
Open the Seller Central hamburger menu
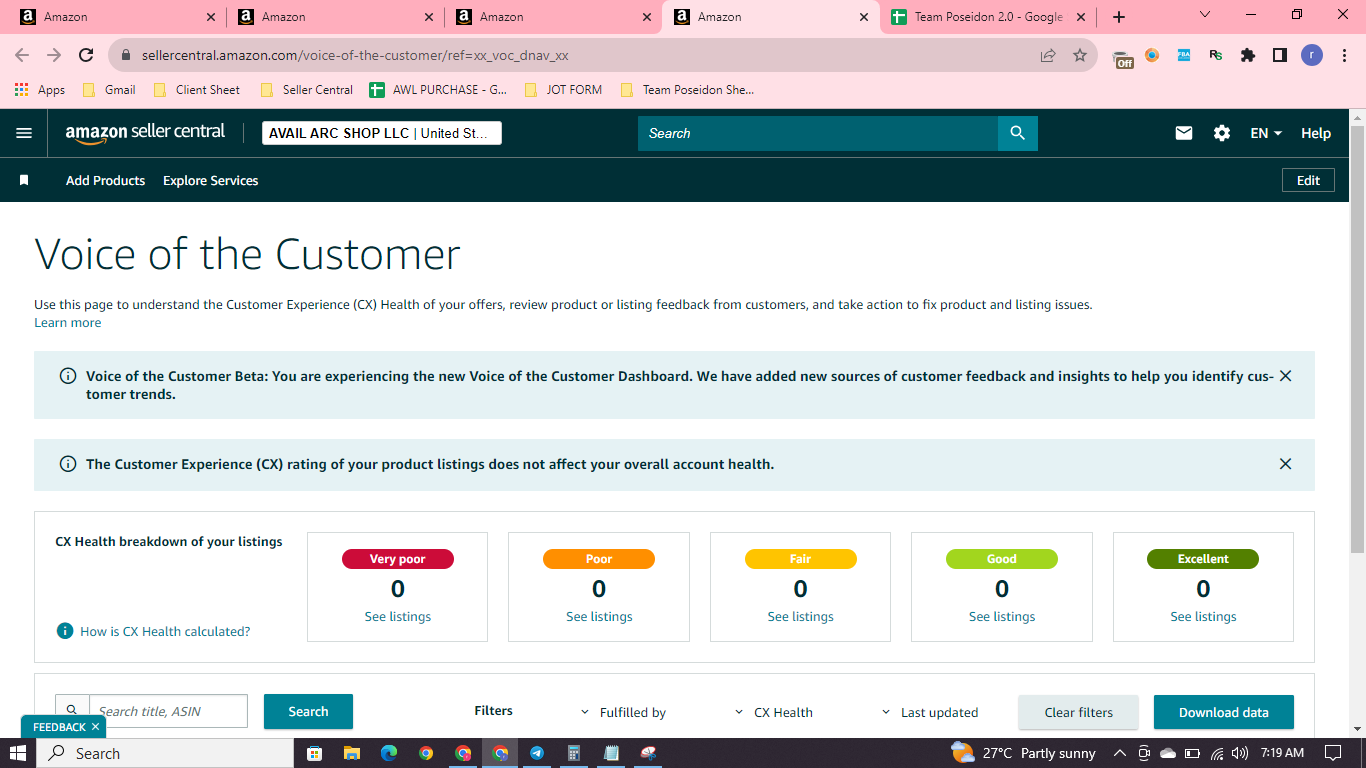point(24,133)
